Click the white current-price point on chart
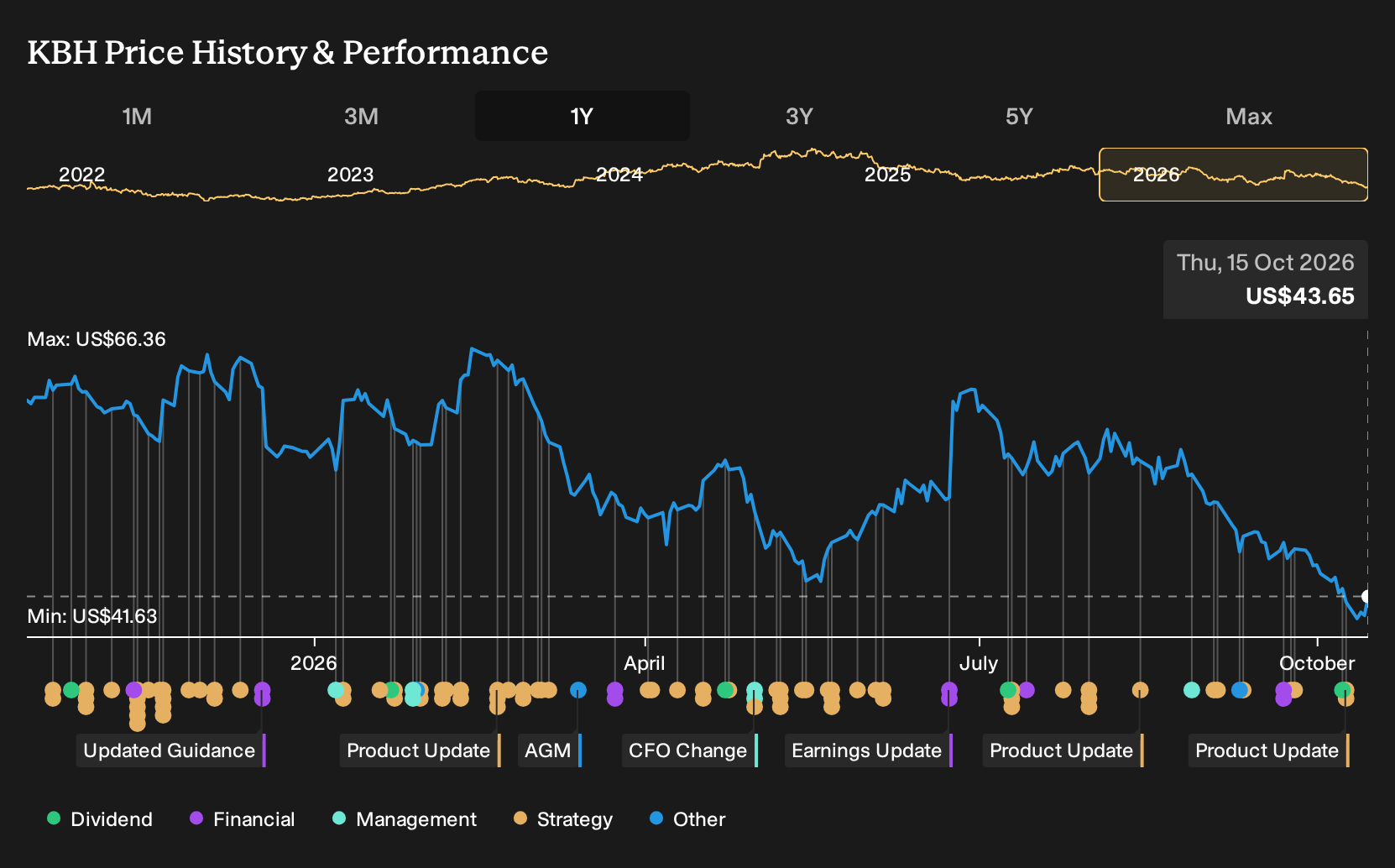 click(x=1366, y=597)
